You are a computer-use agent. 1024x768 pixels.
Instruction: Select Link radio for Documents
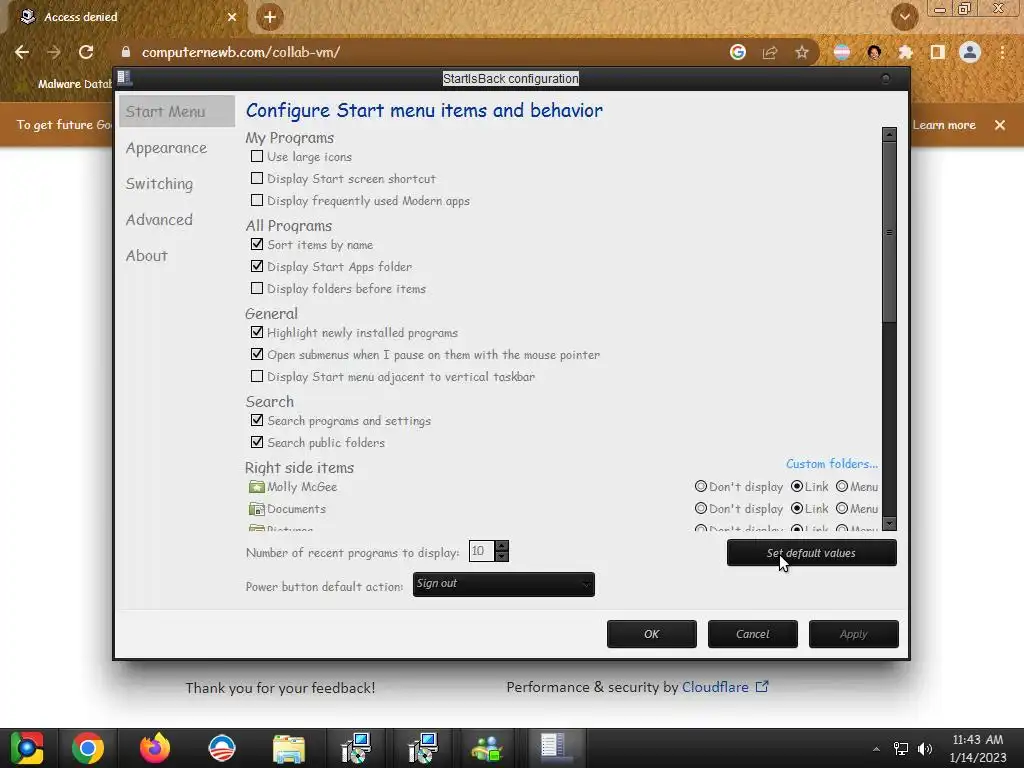click(797, 508)
